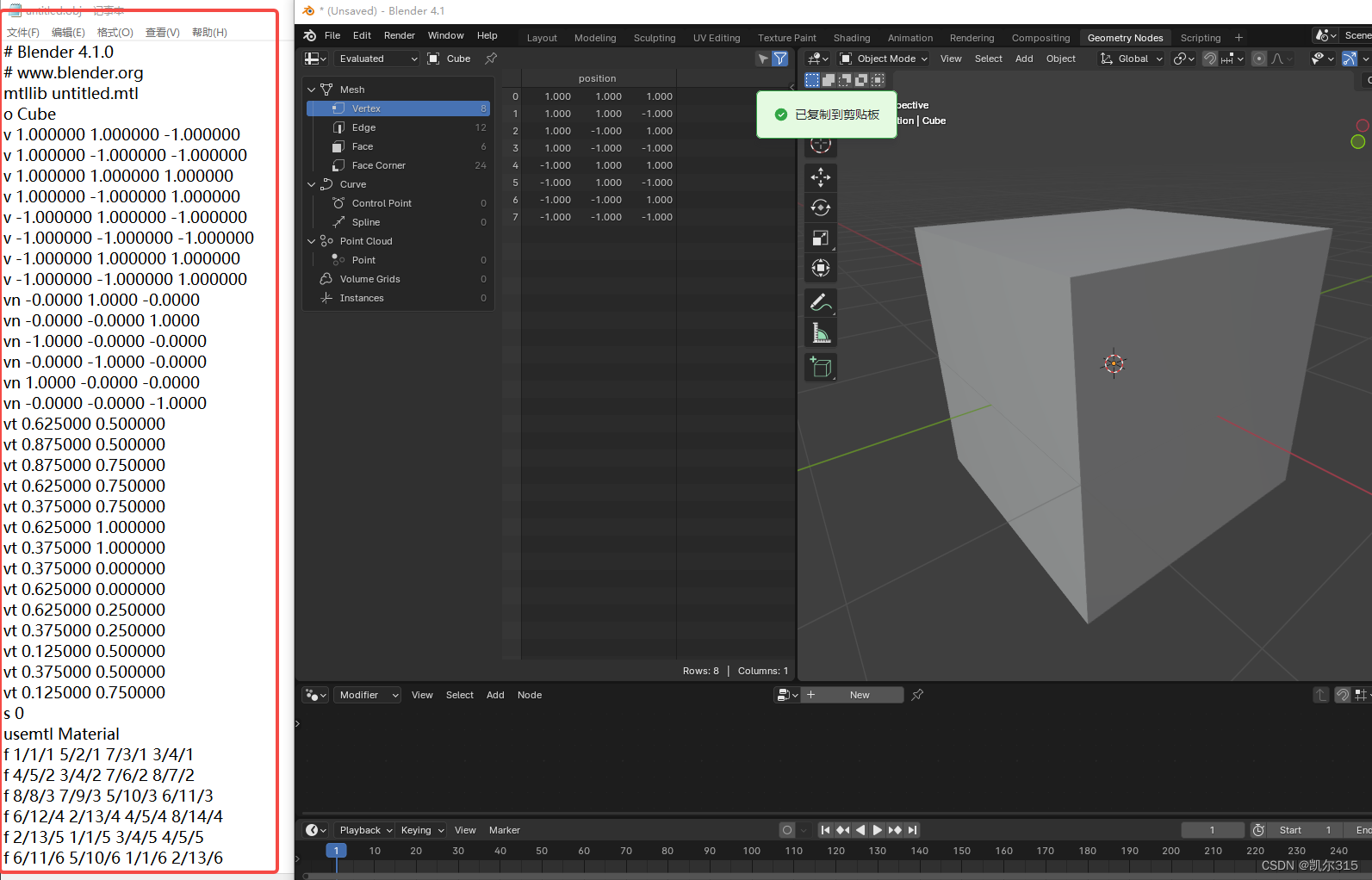Click the node editor pin icon
This screenshot has height=880, width=1372.
(917, 695)
